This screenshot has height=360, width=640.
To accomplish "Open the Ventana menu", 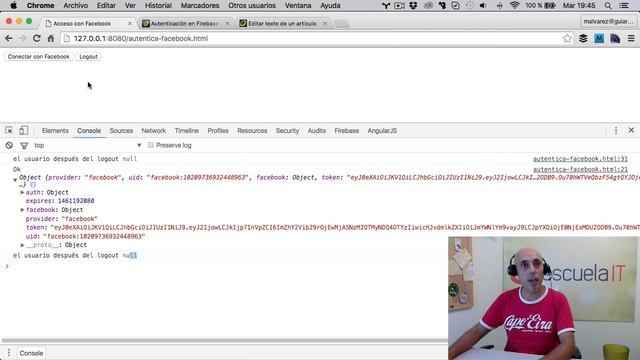I will pos(298,6).
